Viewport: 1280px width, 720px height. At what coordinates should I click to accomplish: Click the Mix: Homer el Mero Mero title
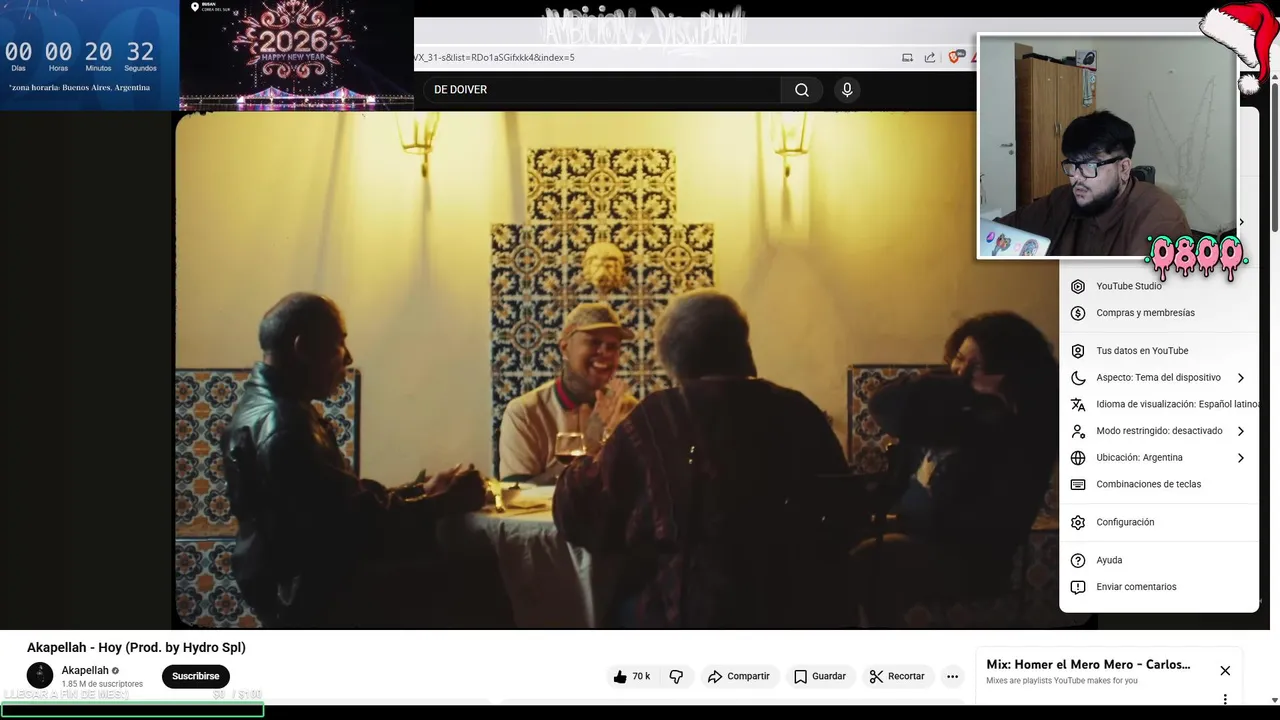(x=1088, y=665)
